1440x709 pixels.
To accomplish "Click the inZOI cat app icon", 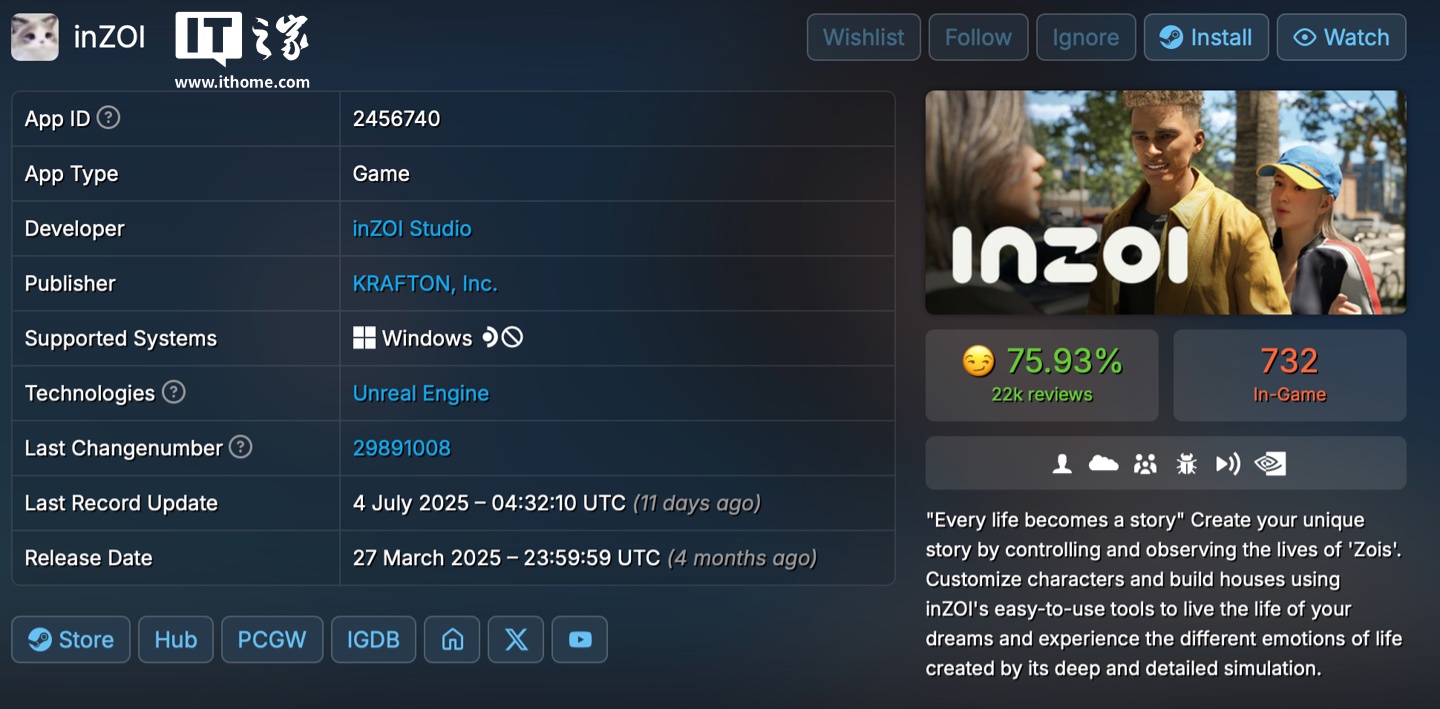I will point(35,37).
